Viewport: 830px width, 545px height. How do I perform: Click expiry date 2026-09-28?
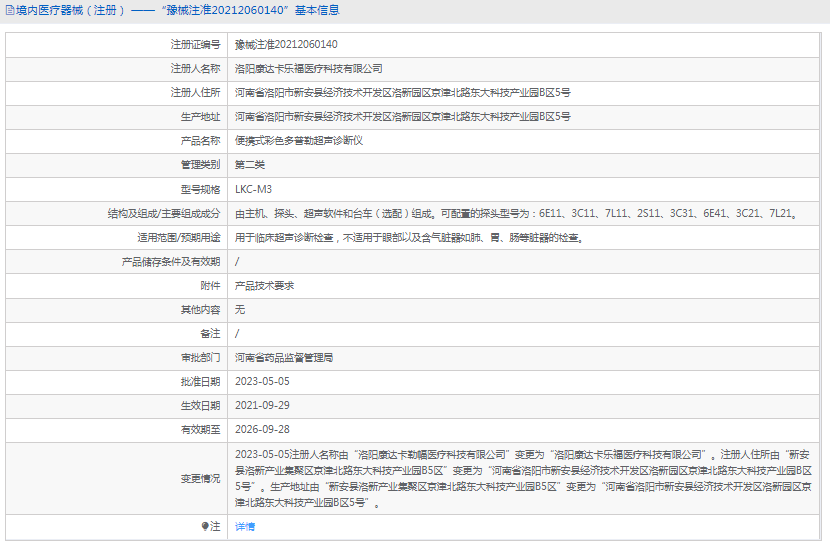click(x=262, y=430)
